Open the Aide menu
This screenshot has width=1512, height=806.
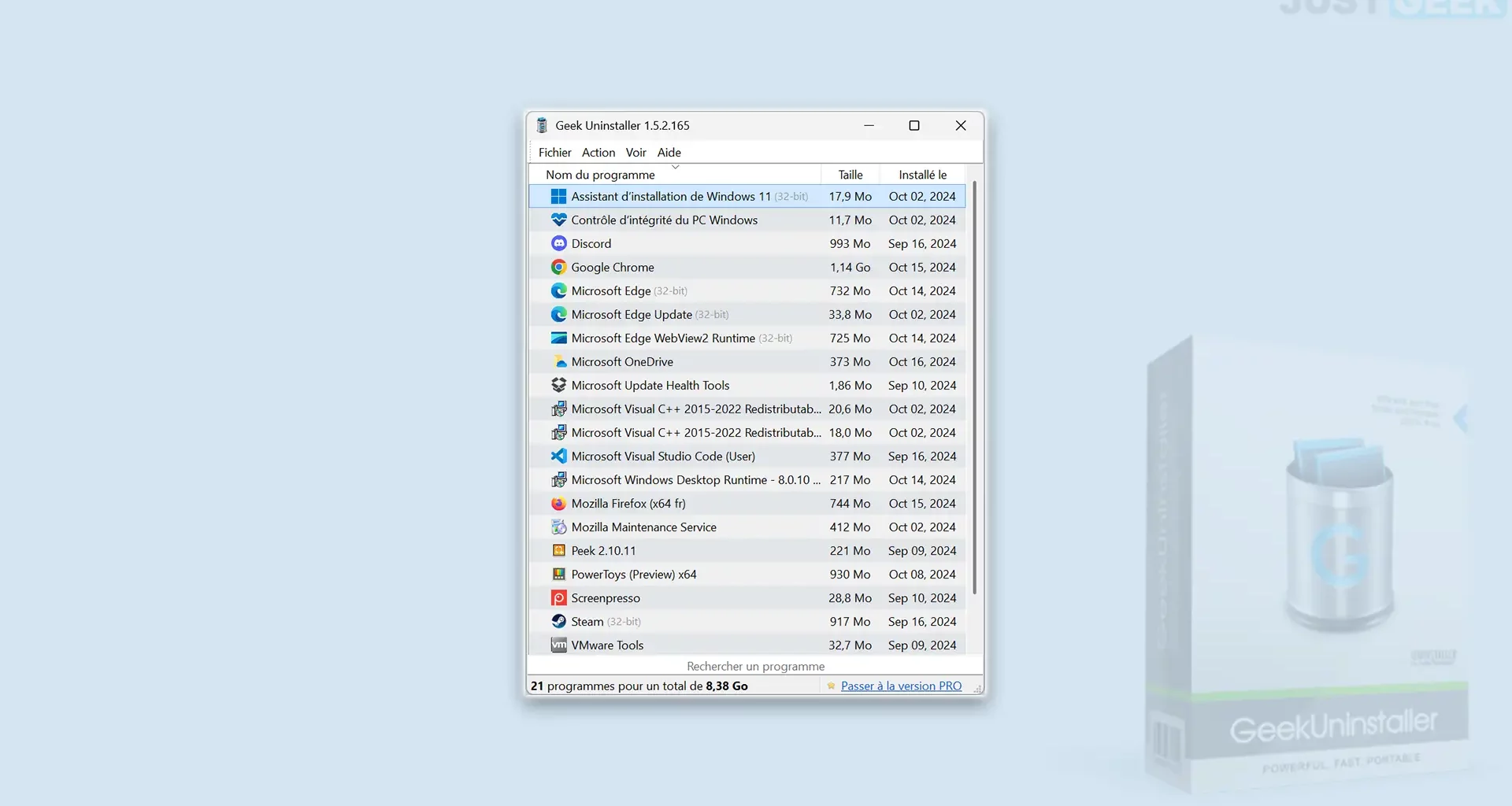pos(669,153)
